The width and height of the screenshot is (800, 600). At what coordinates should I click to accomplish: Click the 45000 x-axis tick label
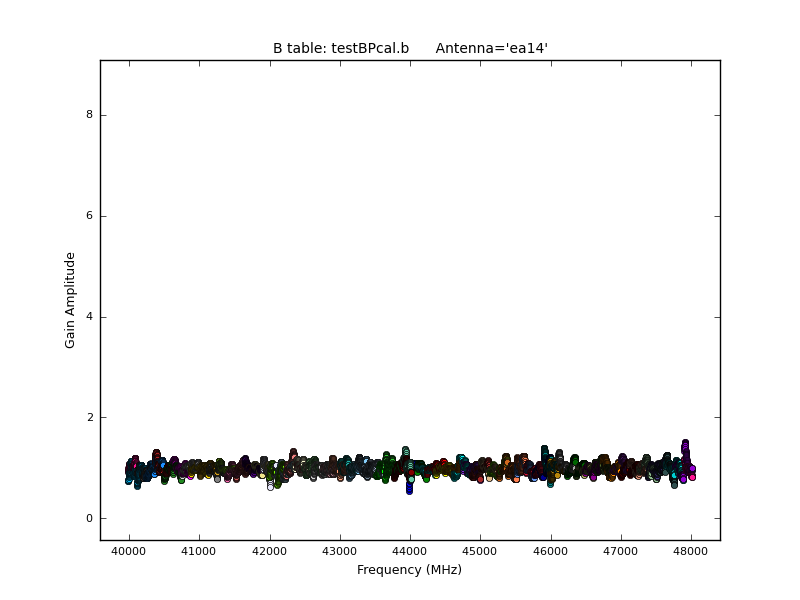480,551
